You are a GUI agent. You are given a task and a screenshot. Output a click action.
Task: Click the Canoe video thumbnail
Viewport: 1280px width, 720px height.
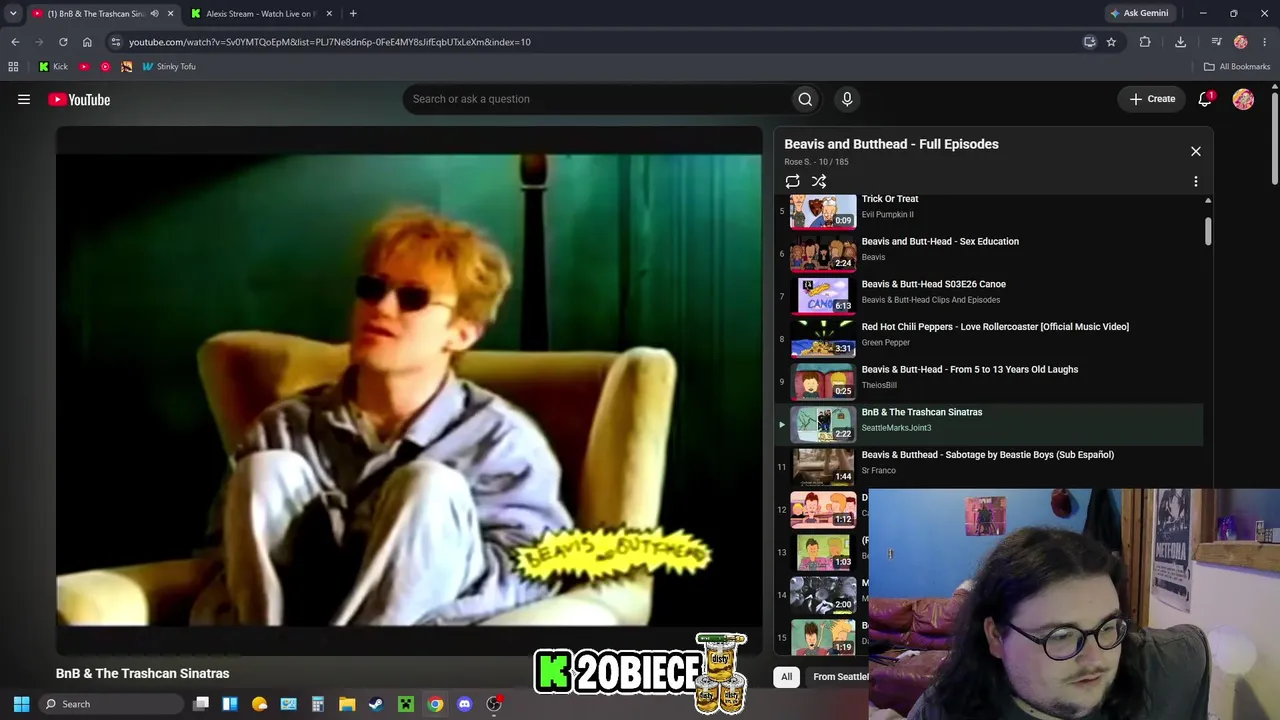pyautogui.click(x=823, y=294)
